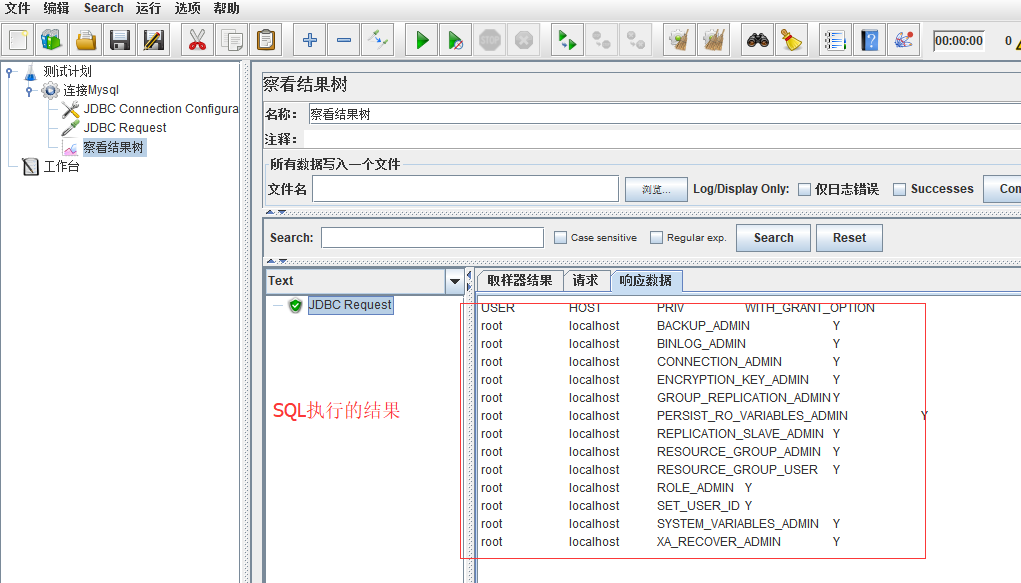Switch to the 响应数据 tab
The height and width of the screenshot is (583, 1021).
645,281
